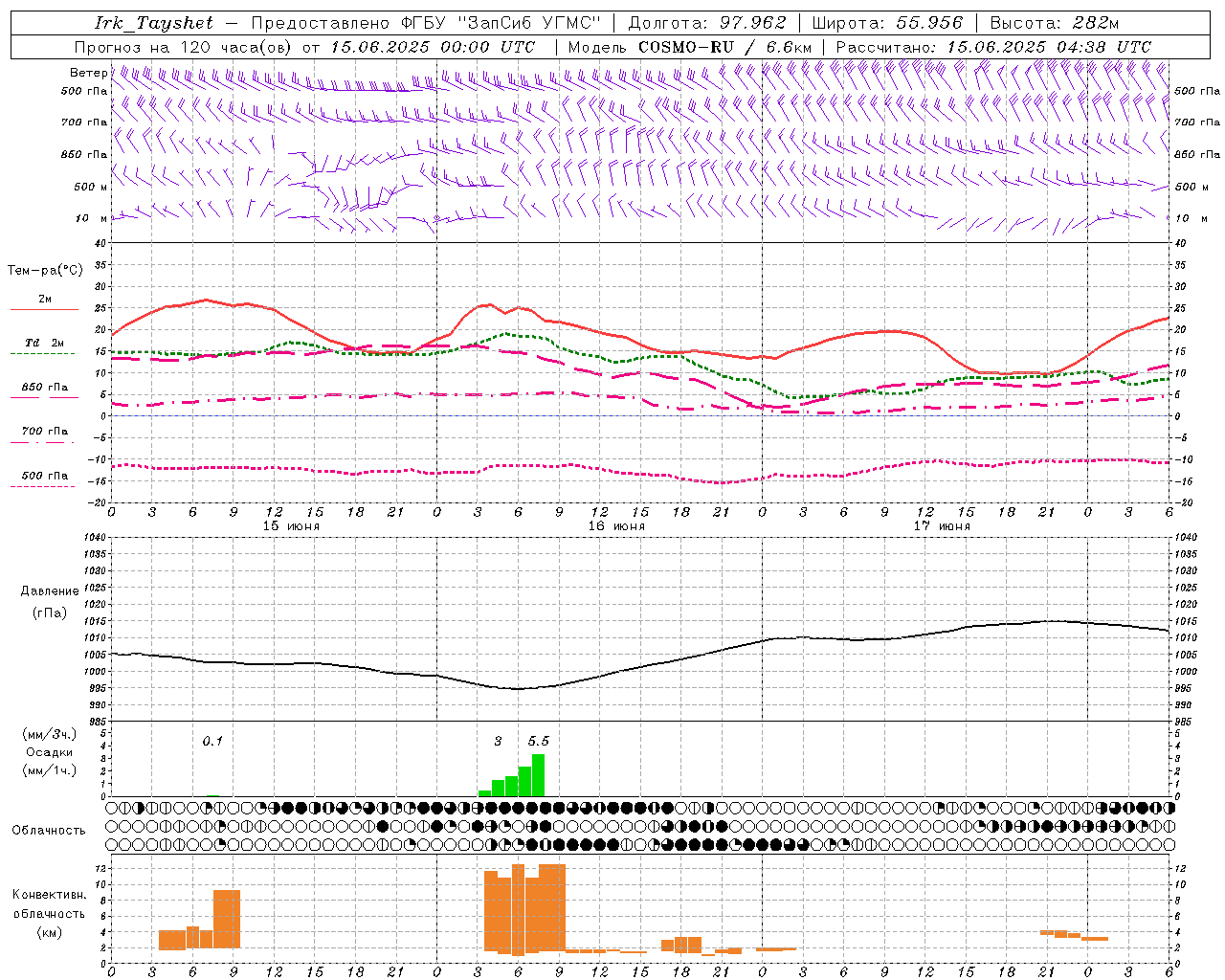Select the red 2м temperature legend line
Viewport: 1225px width, 980px height.
coord(44,309)
